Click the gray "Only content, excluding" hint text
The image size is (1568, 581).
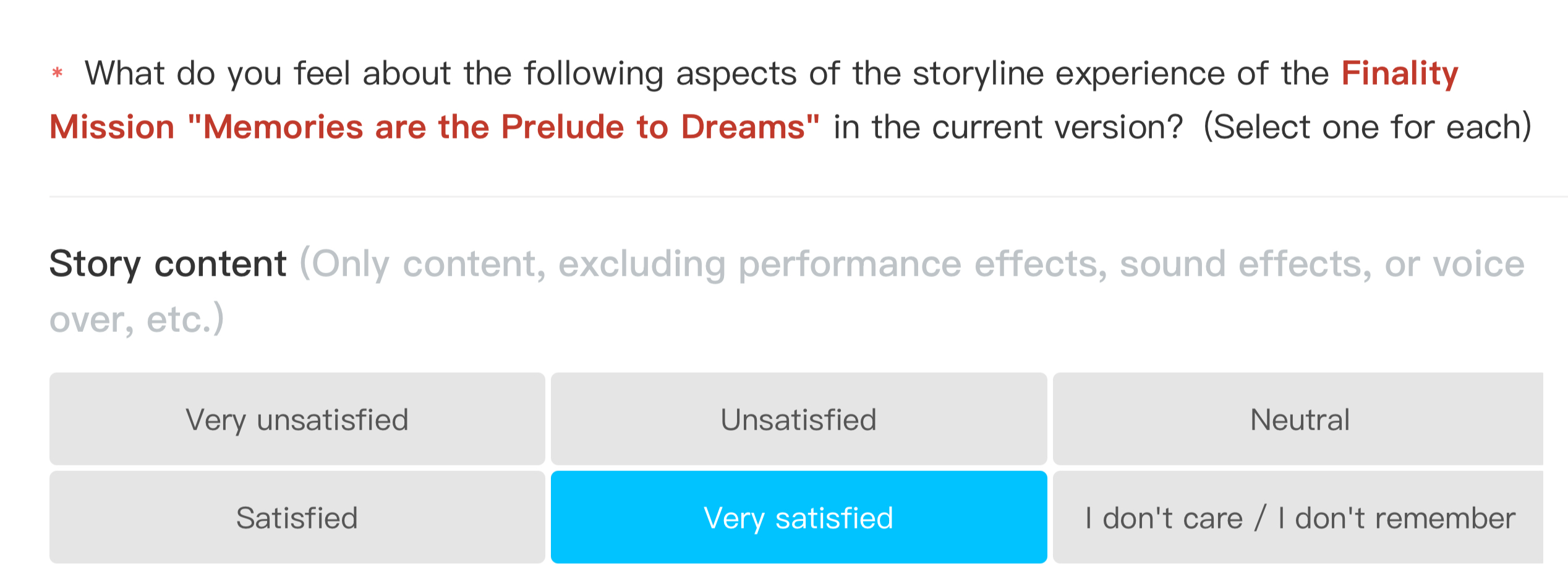tap(512, 264)
